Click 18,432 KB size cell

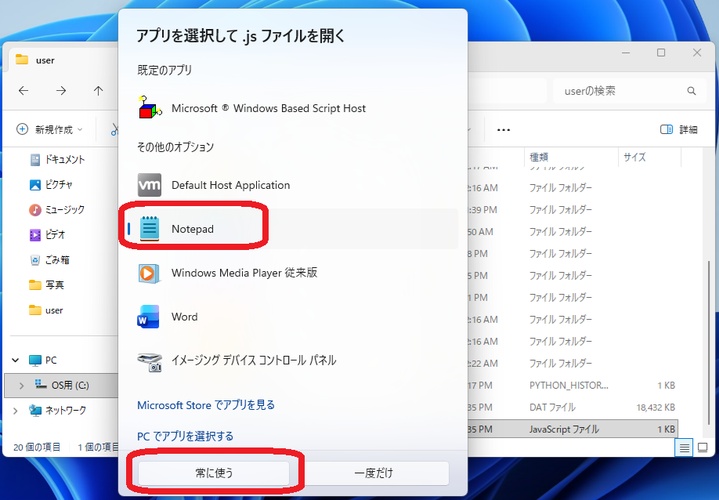(656, 407)
